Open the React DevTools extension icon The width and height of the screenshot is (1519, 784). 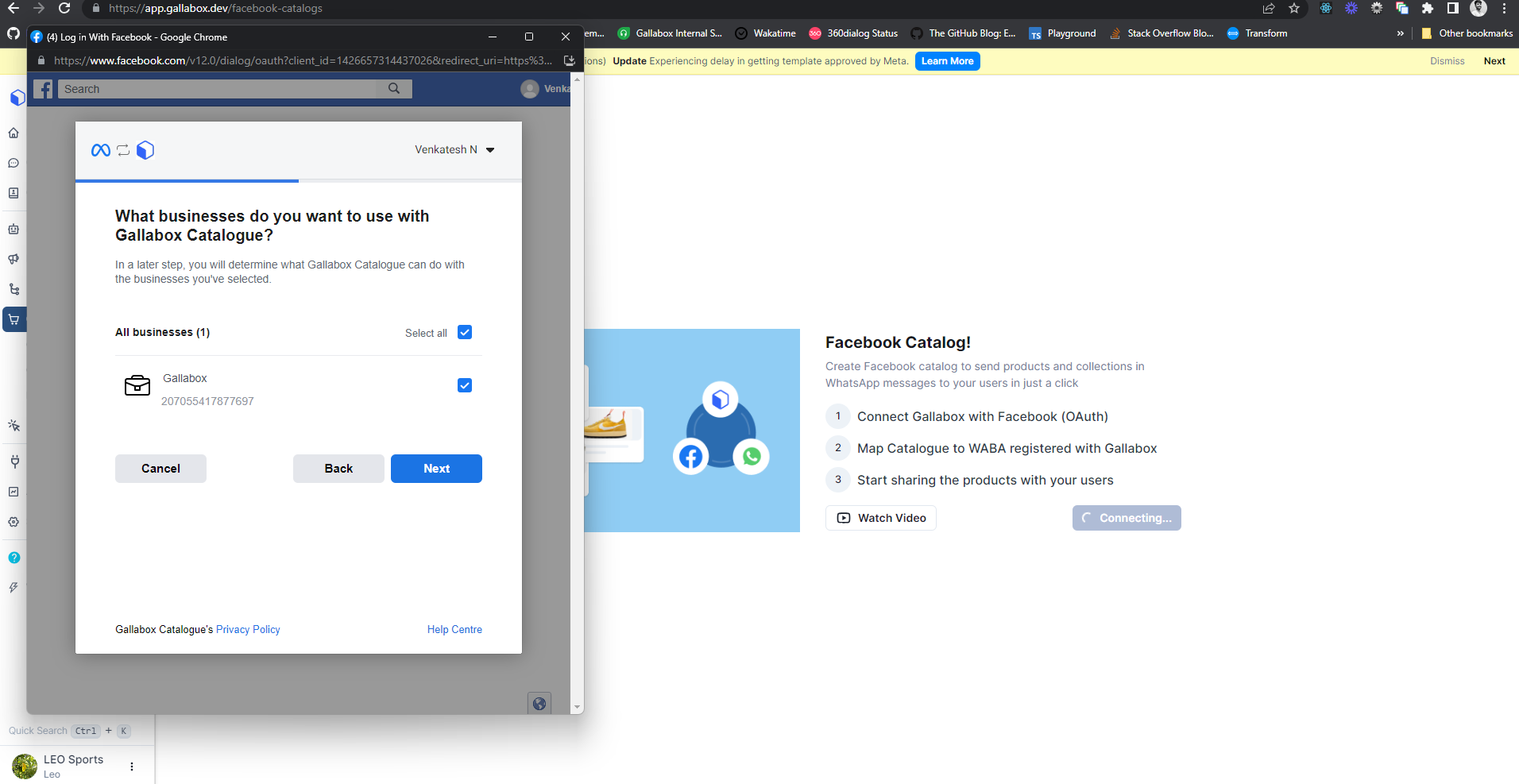pyautogui.click(x=1325, y=9)
